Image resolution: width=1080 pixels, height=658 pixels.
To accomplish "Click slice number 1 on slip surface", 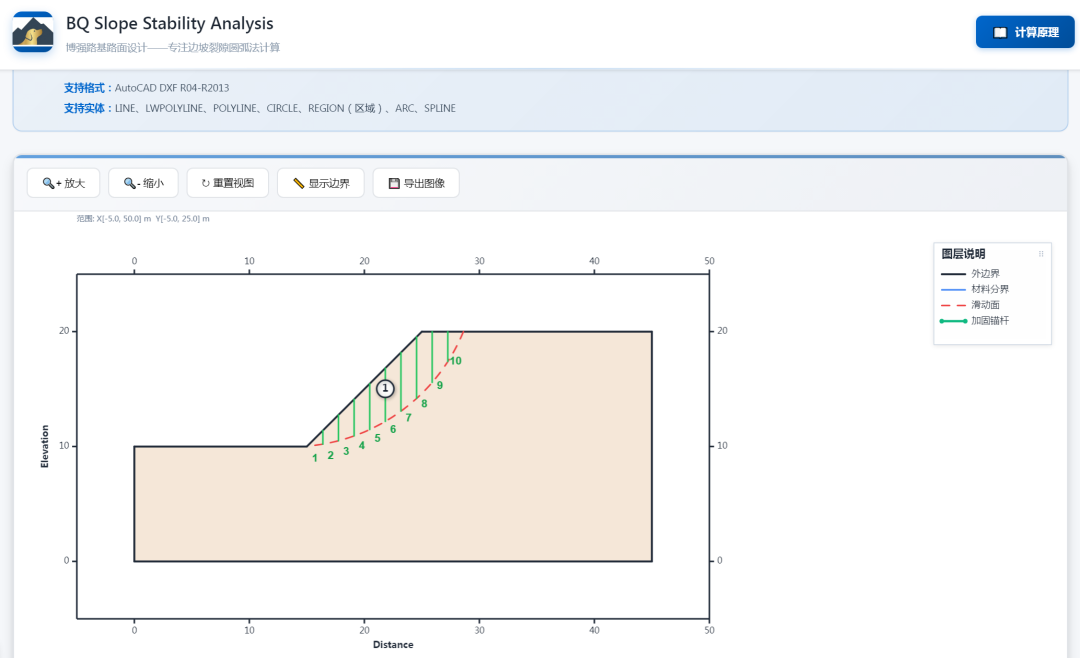I will tap(315, 458).
